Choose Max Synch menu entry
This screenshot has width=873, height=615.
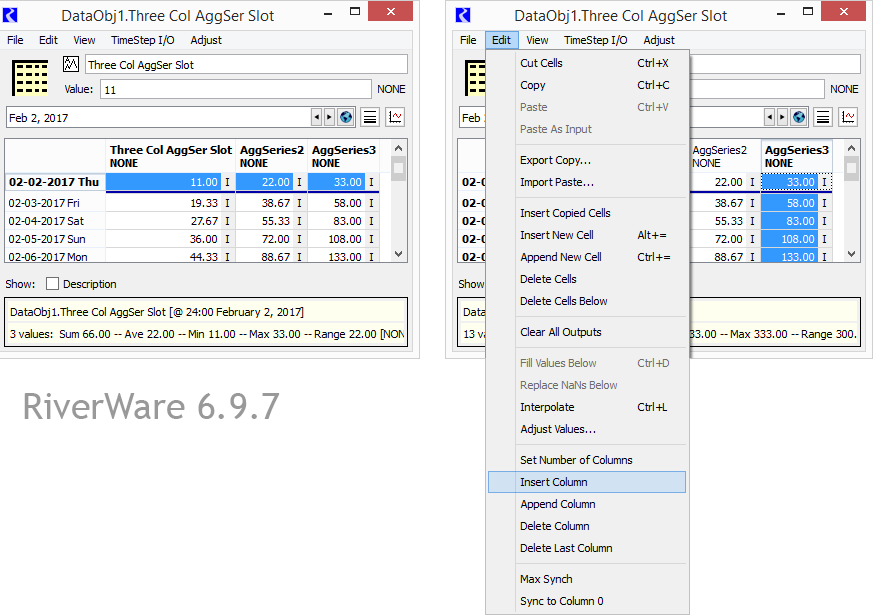point(587,579)
